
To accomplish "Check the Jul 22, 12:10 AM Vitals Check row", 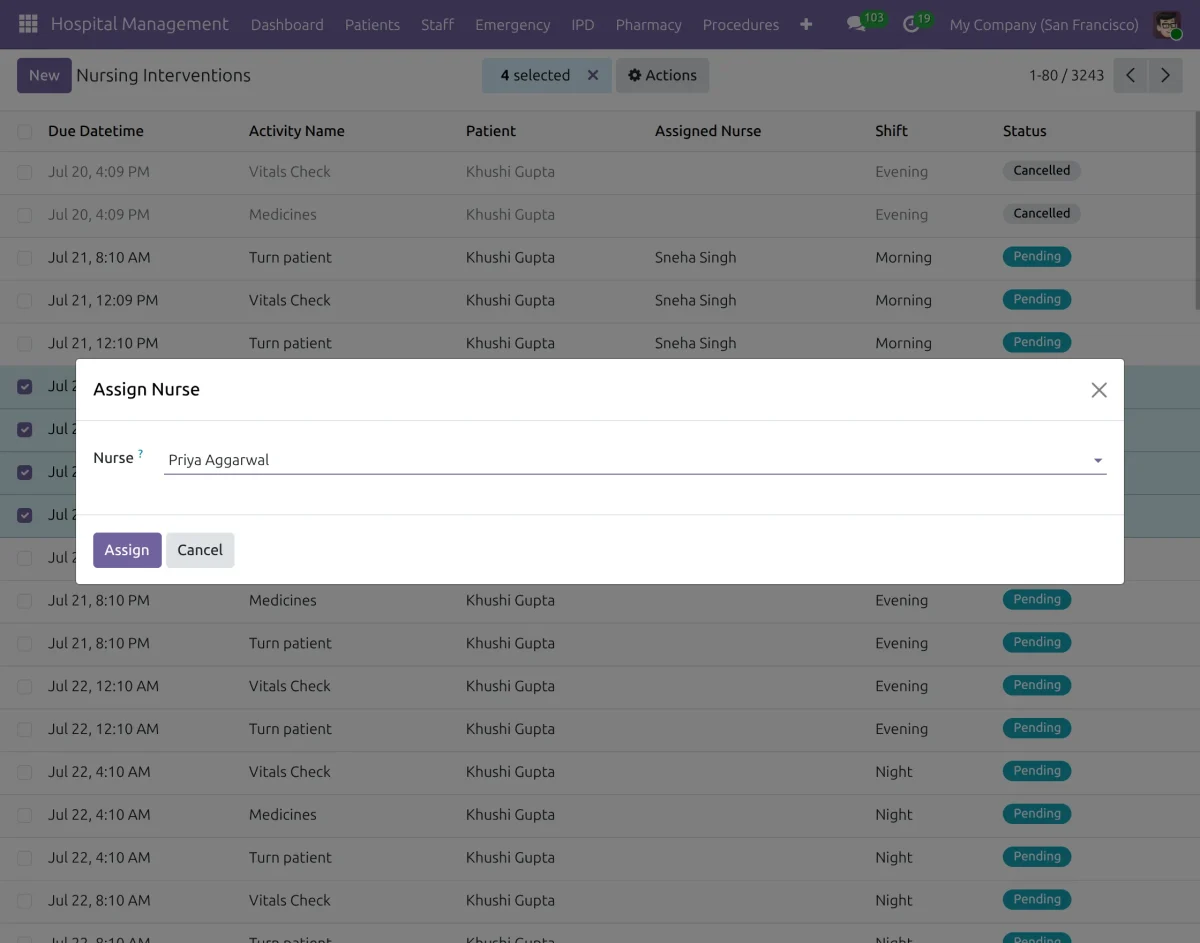I will tap(25, 687).
